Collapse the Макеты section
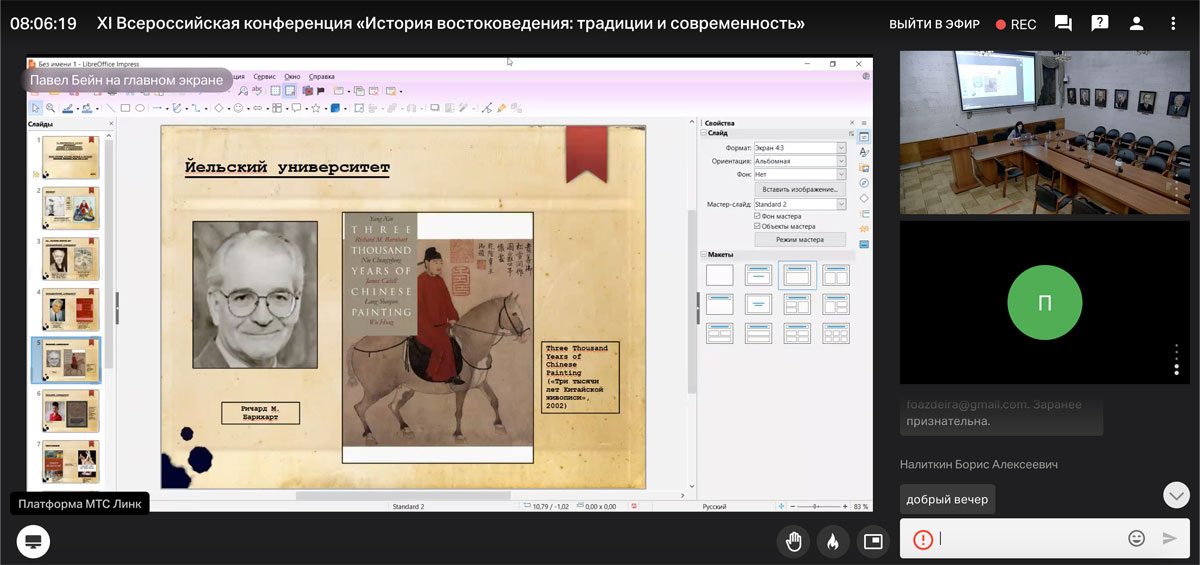This screenshot has height=565, width=1200. [x=703, y=255]
